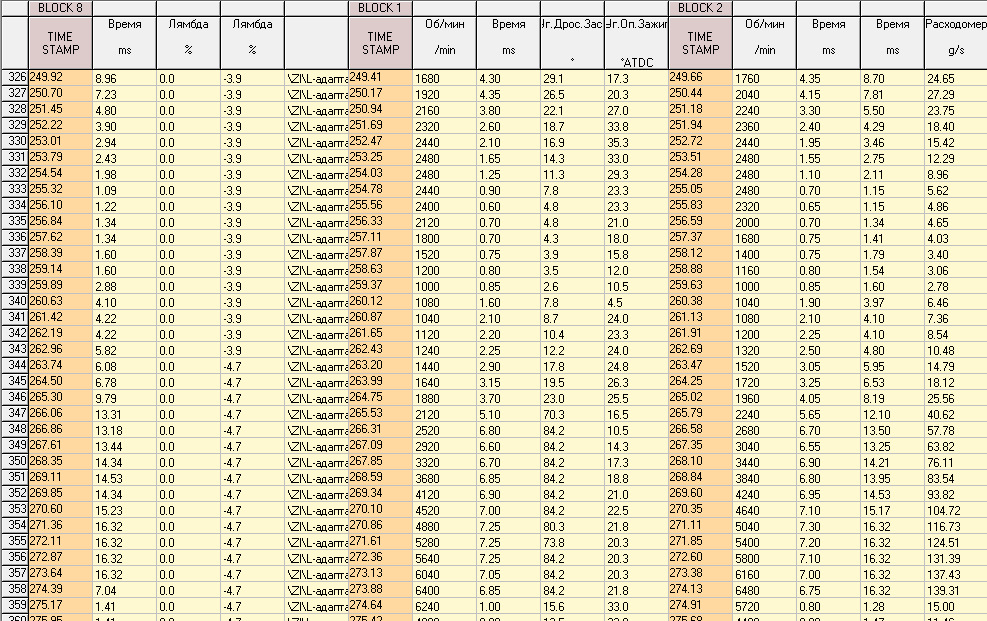The height and width of the screenshot is (621, 987).
Task: Select Block 2 'Об/мин' column header
Action: click(x=765, y=43)
